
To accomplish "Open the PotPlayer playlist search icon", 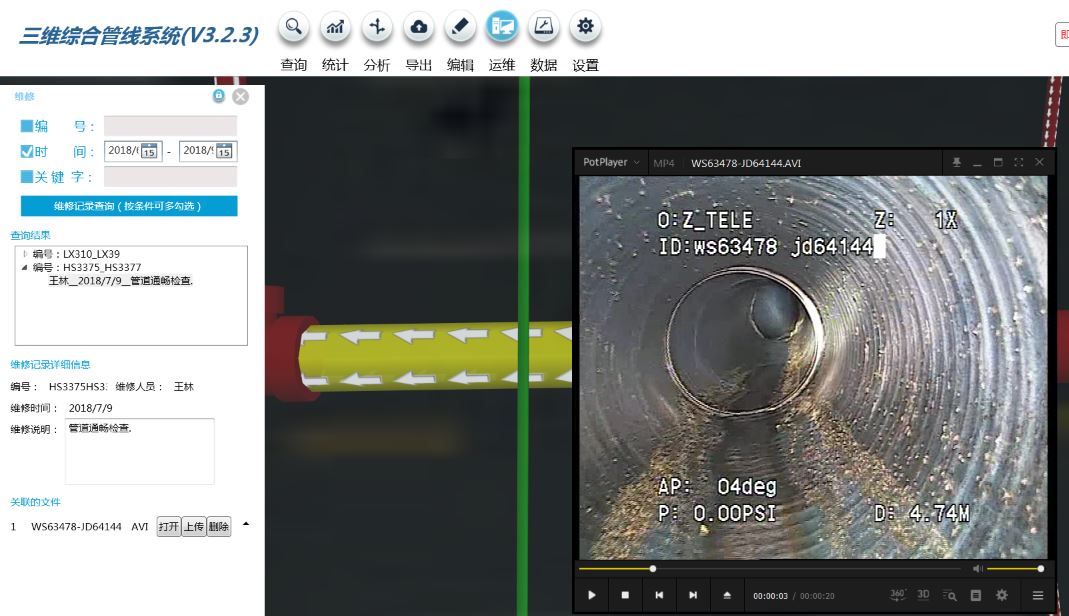I will [x=950, y=596].
